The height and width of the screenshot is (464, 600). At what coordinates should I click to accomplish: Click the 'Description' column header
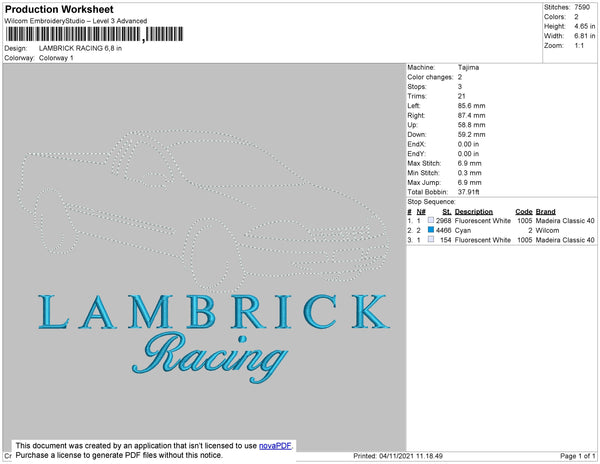click(x=473, y=212)
